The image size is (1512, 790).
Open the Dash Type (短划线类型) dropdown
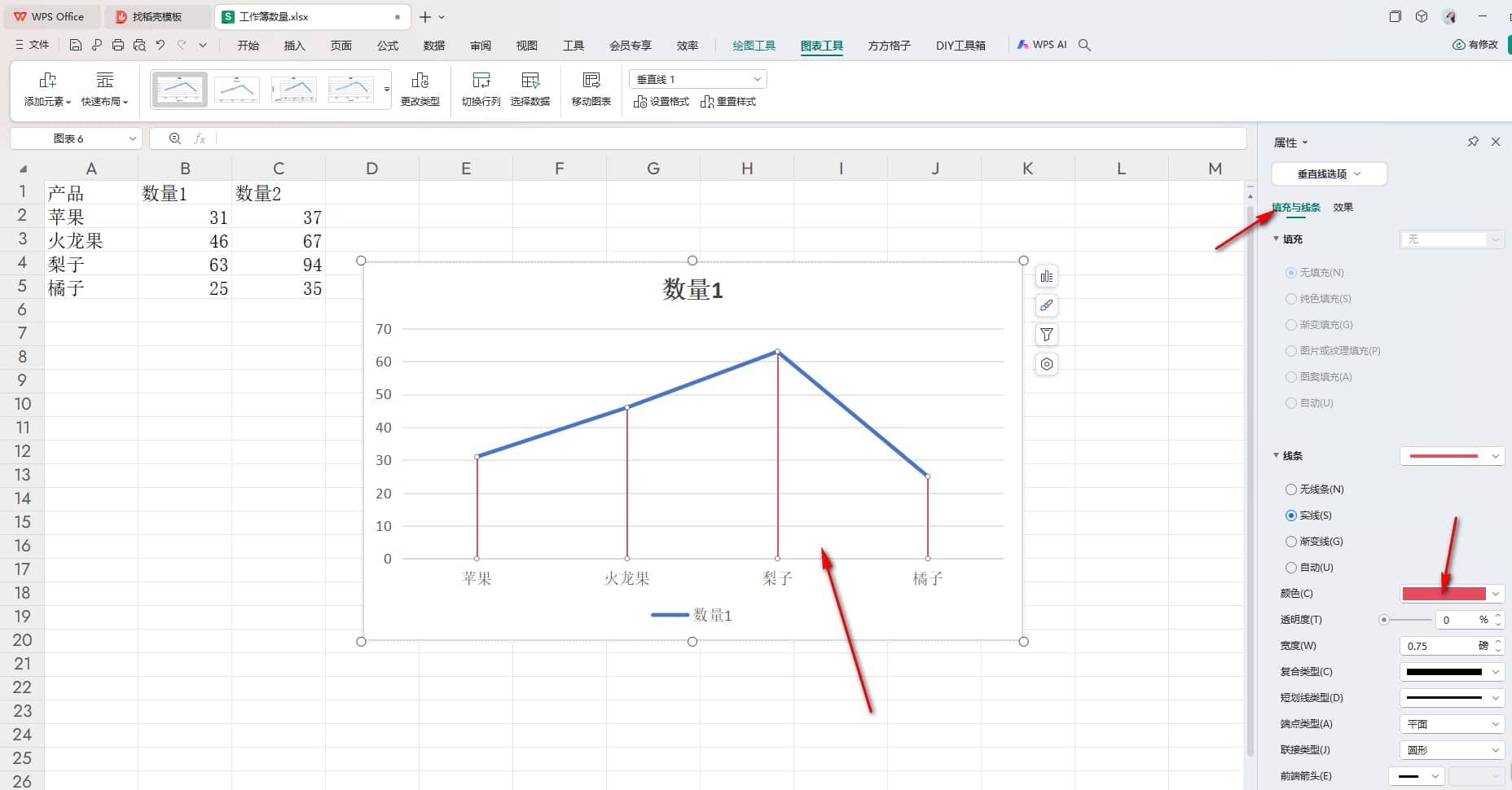pyautogui.click(x=1452, y=698)
